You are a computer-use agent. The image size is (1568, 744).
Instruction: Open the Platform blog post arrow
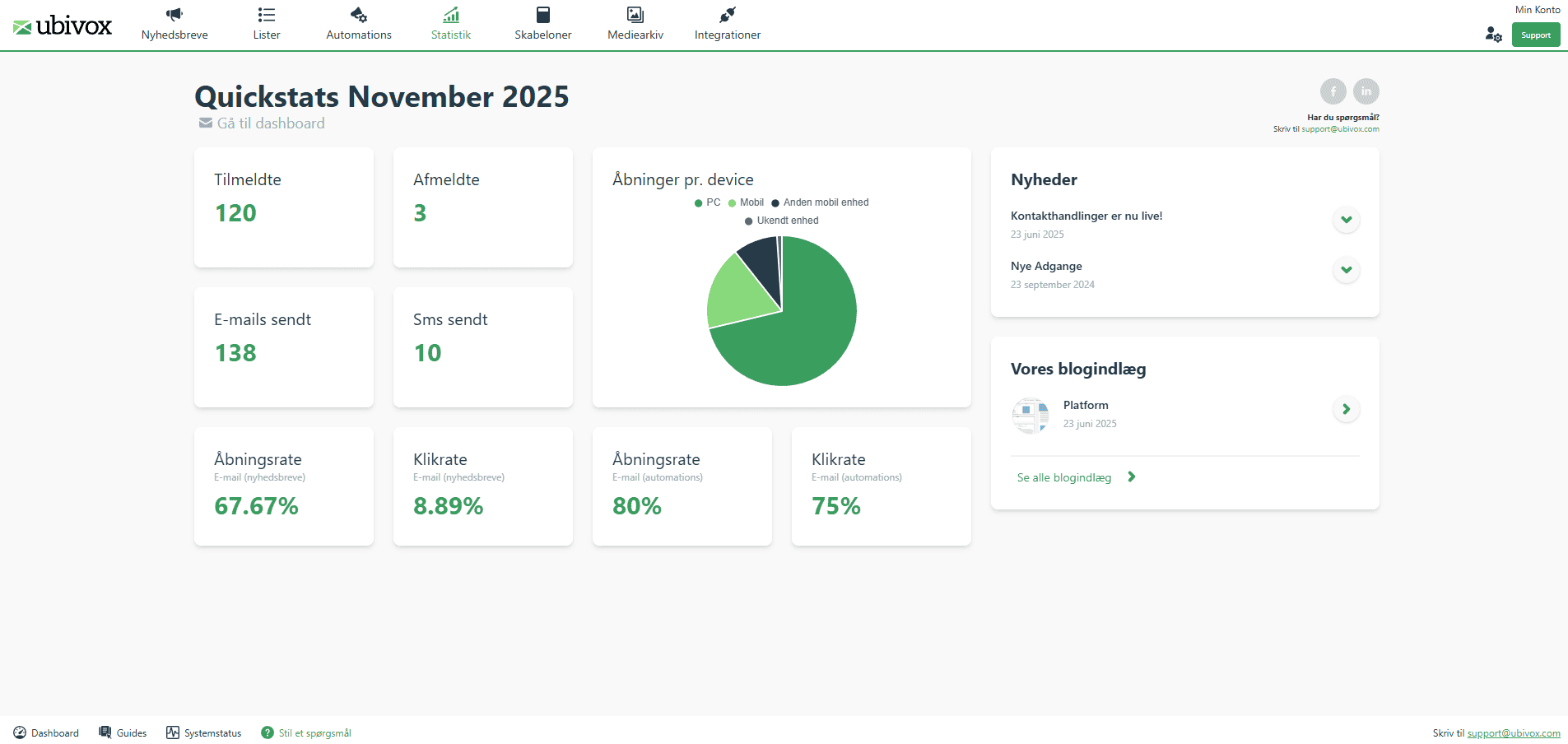1347,409
